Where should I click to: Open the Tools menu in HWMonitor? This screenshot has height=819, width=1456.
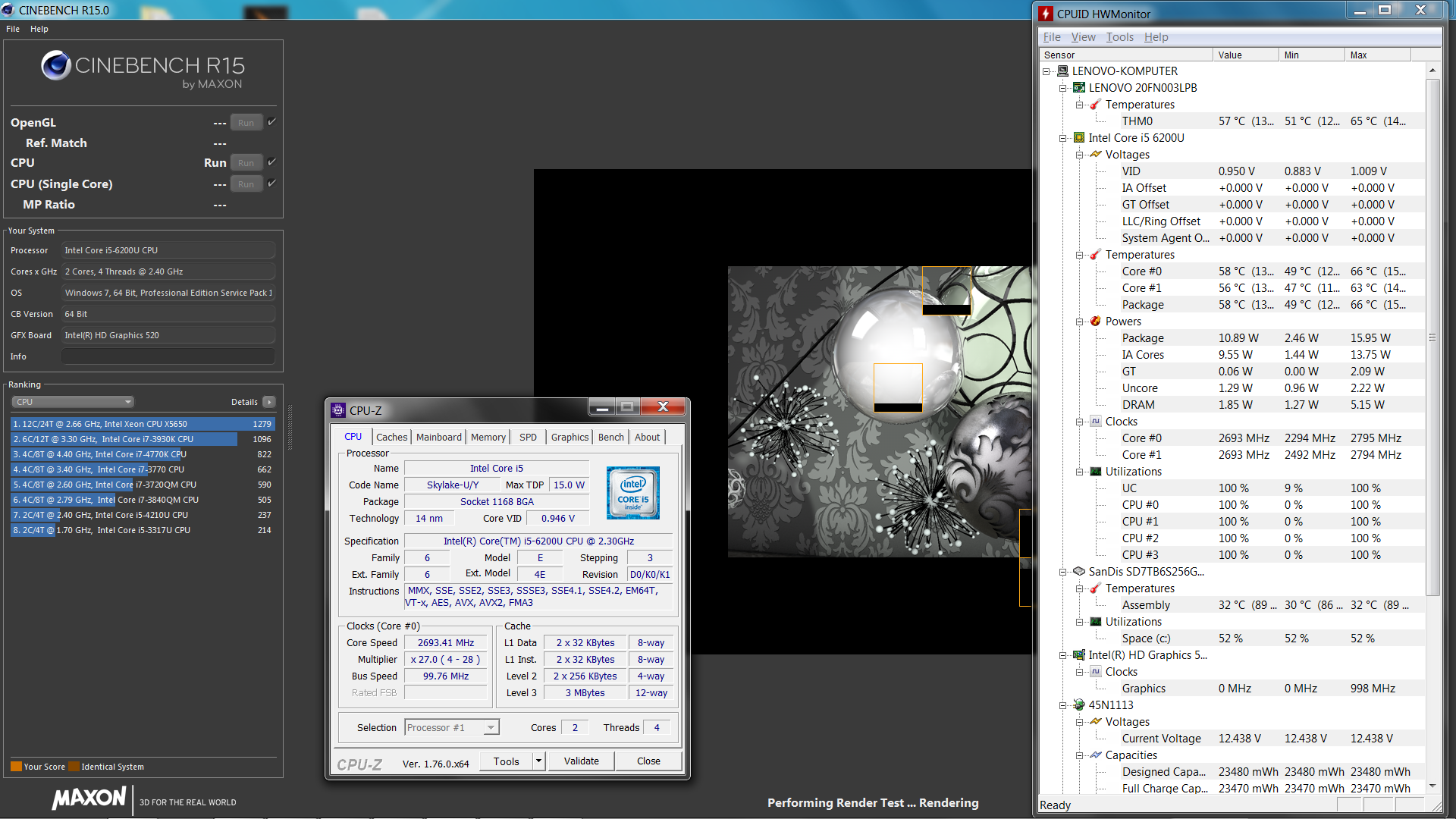(1119, 37)
